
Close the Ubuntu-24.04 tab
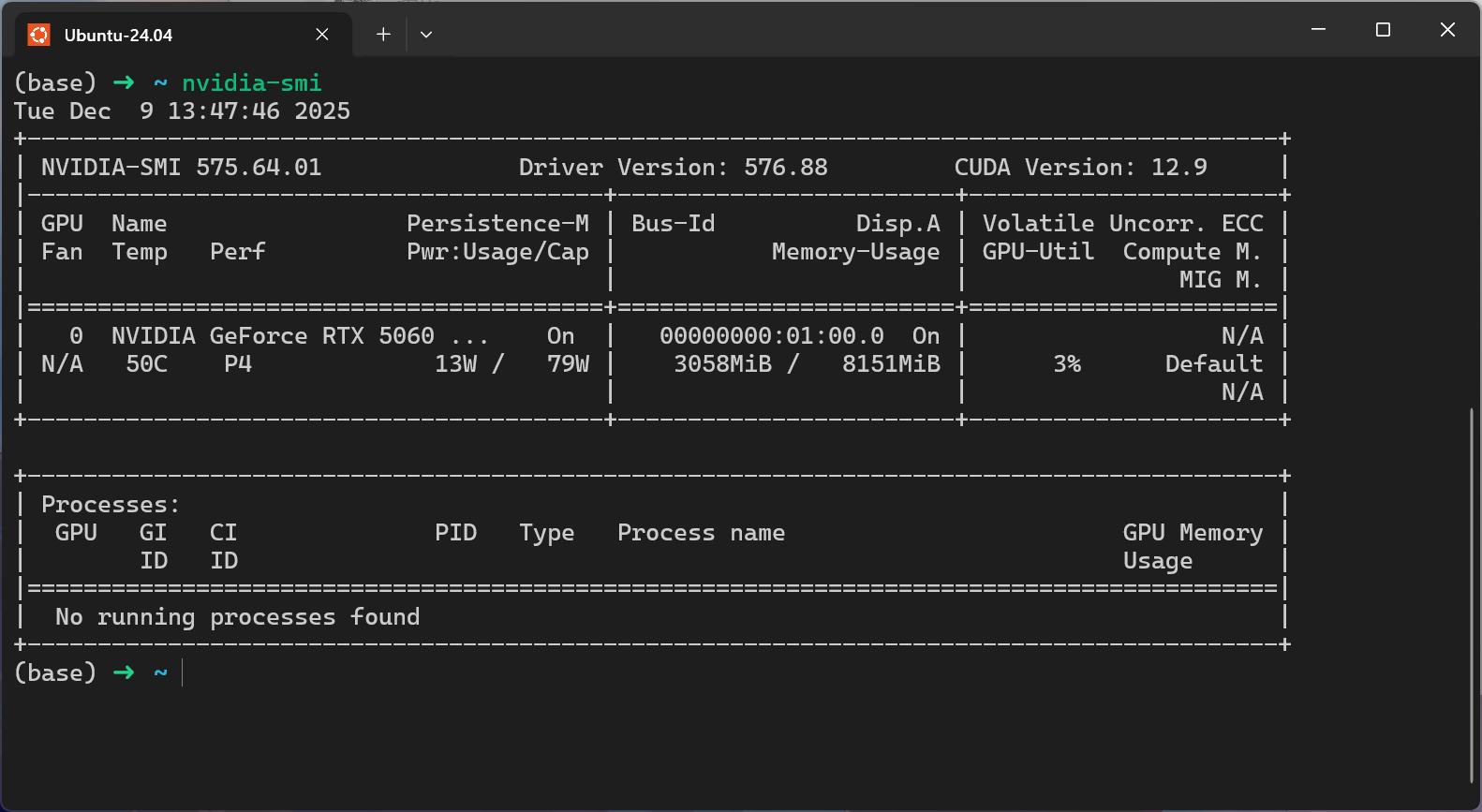pos(322,35)
